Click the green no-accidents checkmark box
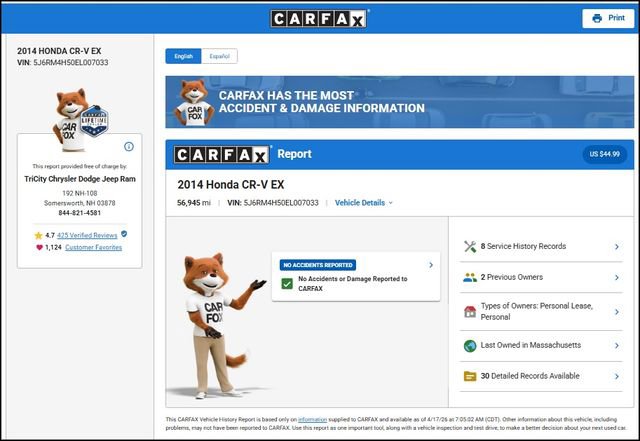This screenshot has width=640, height=441. [x=287, y=284]
